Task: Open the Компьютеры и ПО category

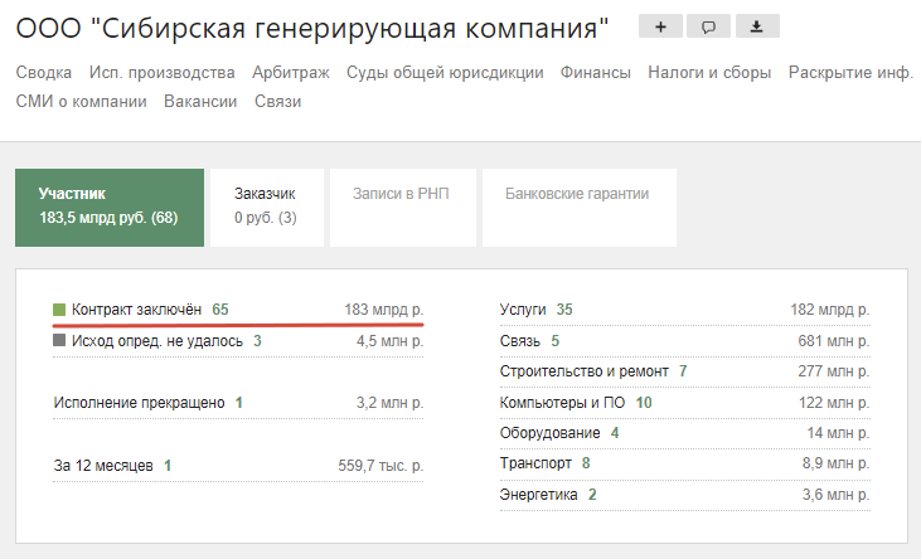Action: click(x=562, y=403)
